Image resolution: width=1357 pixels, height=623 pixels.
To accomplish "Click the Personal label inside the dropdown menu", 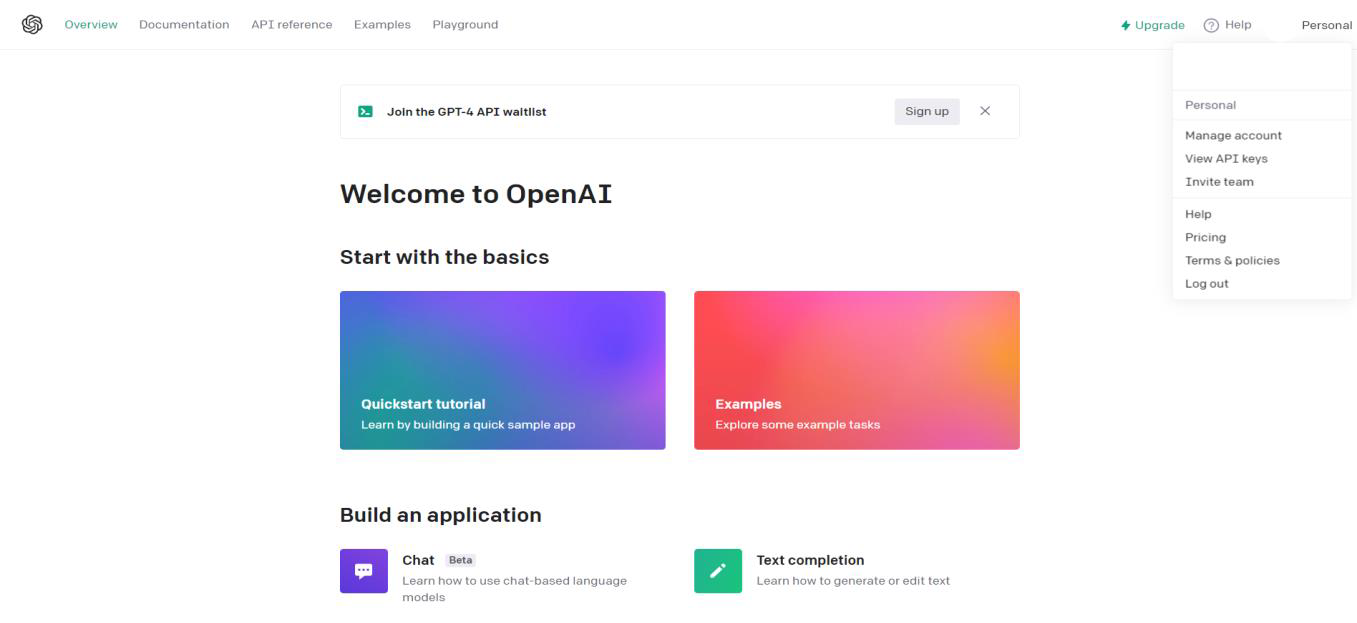I will [1210, 105].
